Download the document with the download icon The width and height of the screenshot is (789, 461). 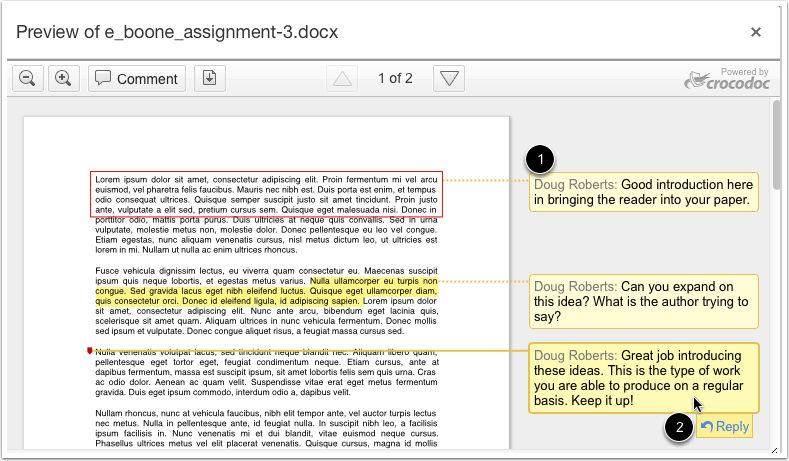click(x=210, y=79)
